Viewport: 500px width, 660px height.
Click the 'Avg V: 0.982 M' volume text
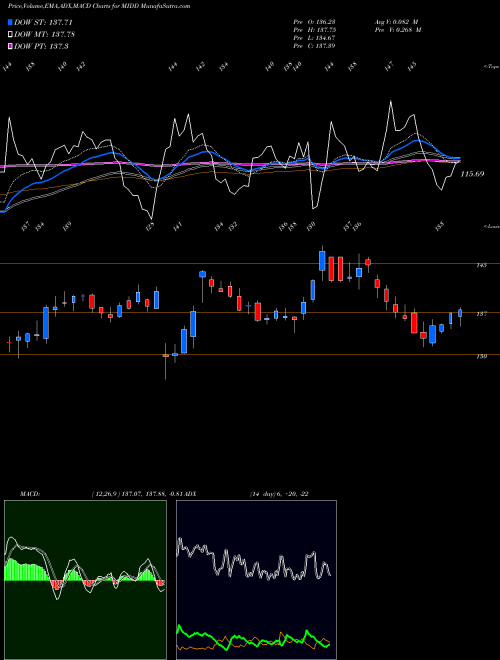point(397,22)
